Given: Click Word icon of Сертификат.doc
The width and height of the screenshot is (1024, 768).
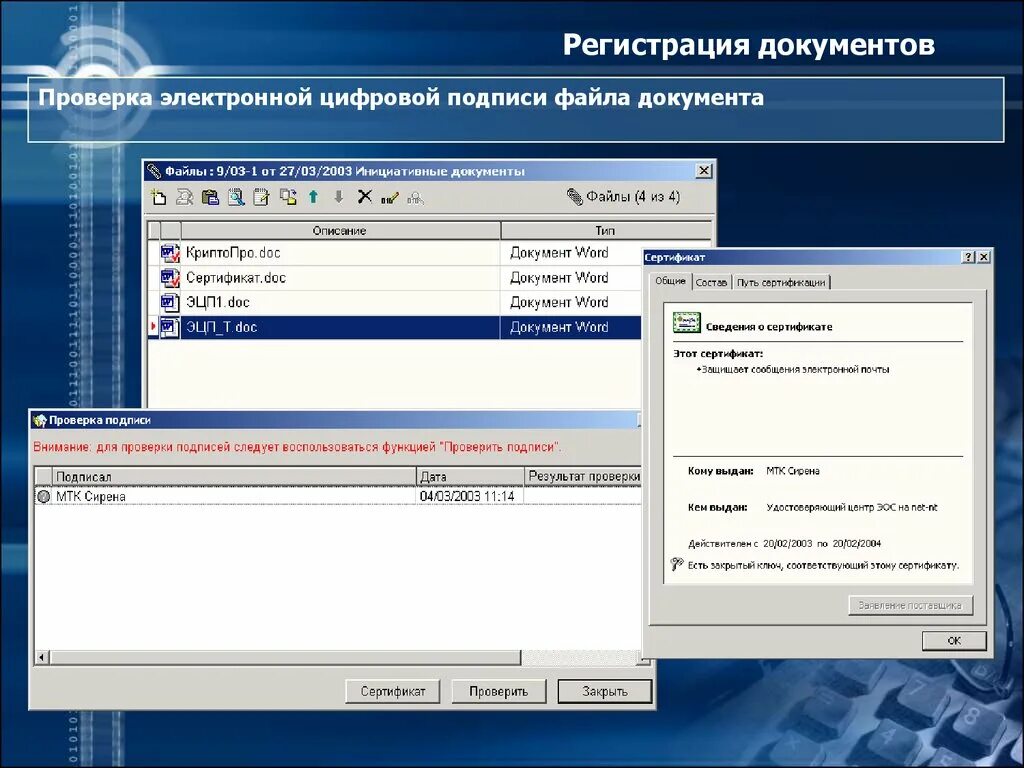Looking at the screenshot, I should point(170,278).
